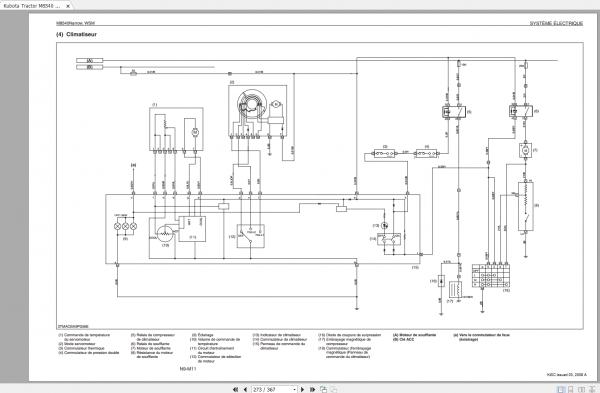
Task: Click the '(13) Indicateur de climatiseur' legend entry
Action: tap(277, 335)
